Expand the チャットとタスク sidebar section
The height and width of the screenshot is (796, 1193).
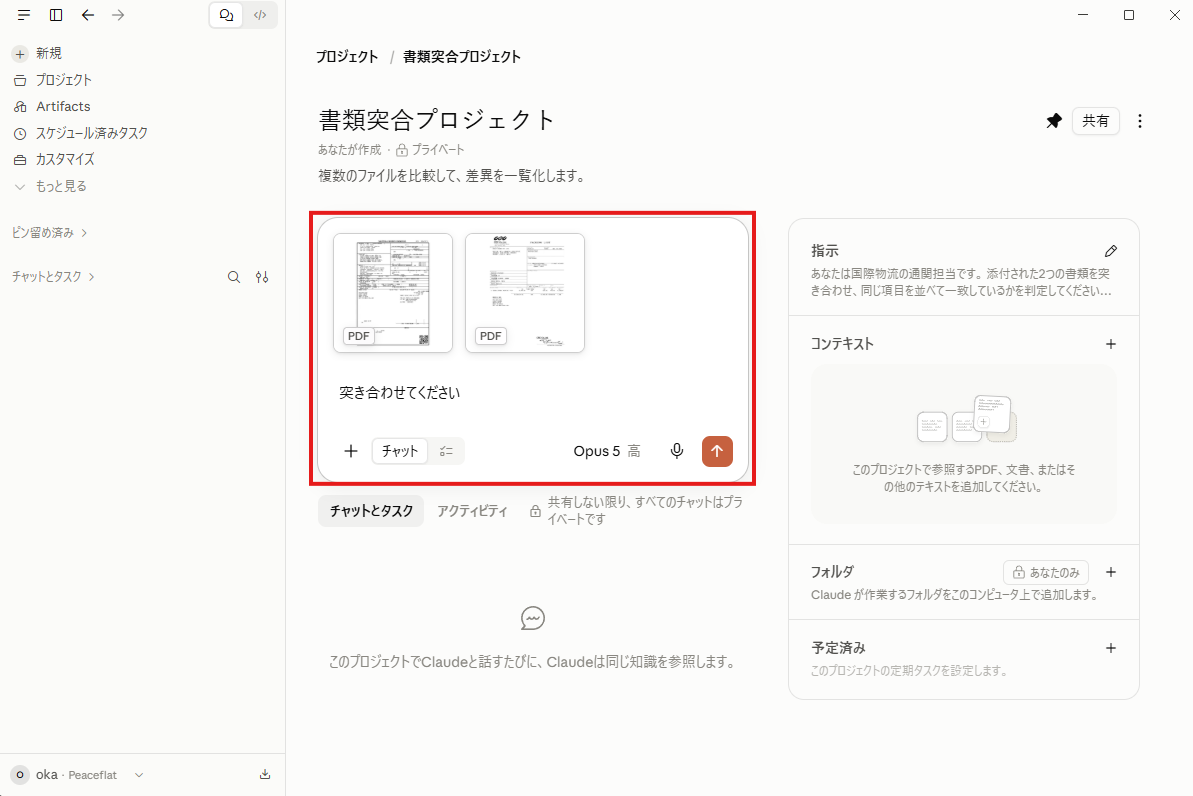[53, 277]
